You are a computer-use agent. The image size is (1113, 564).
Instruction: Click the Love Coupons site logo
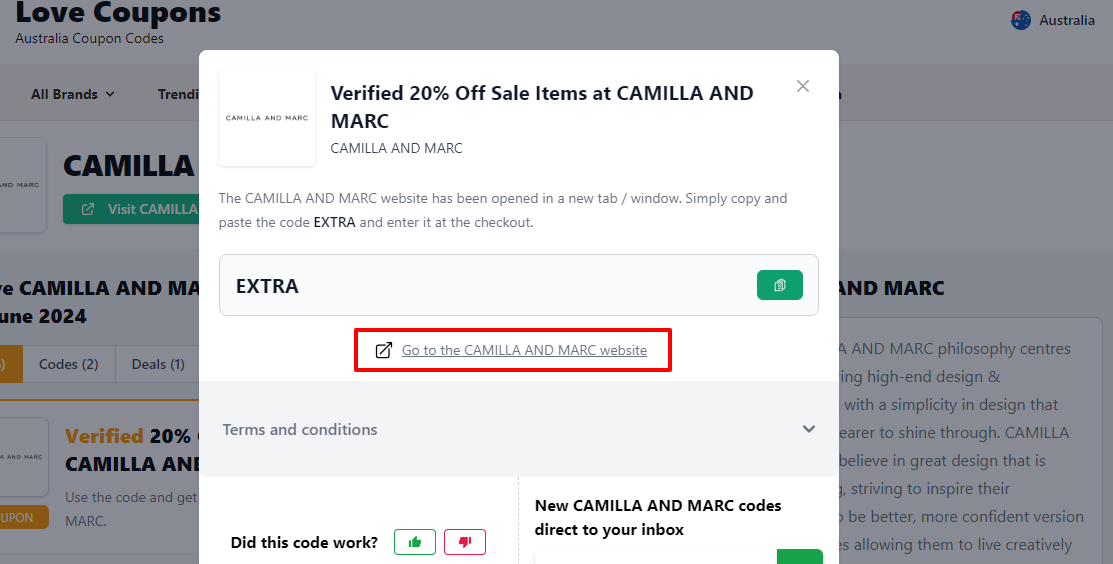click(x=118, y=15)
